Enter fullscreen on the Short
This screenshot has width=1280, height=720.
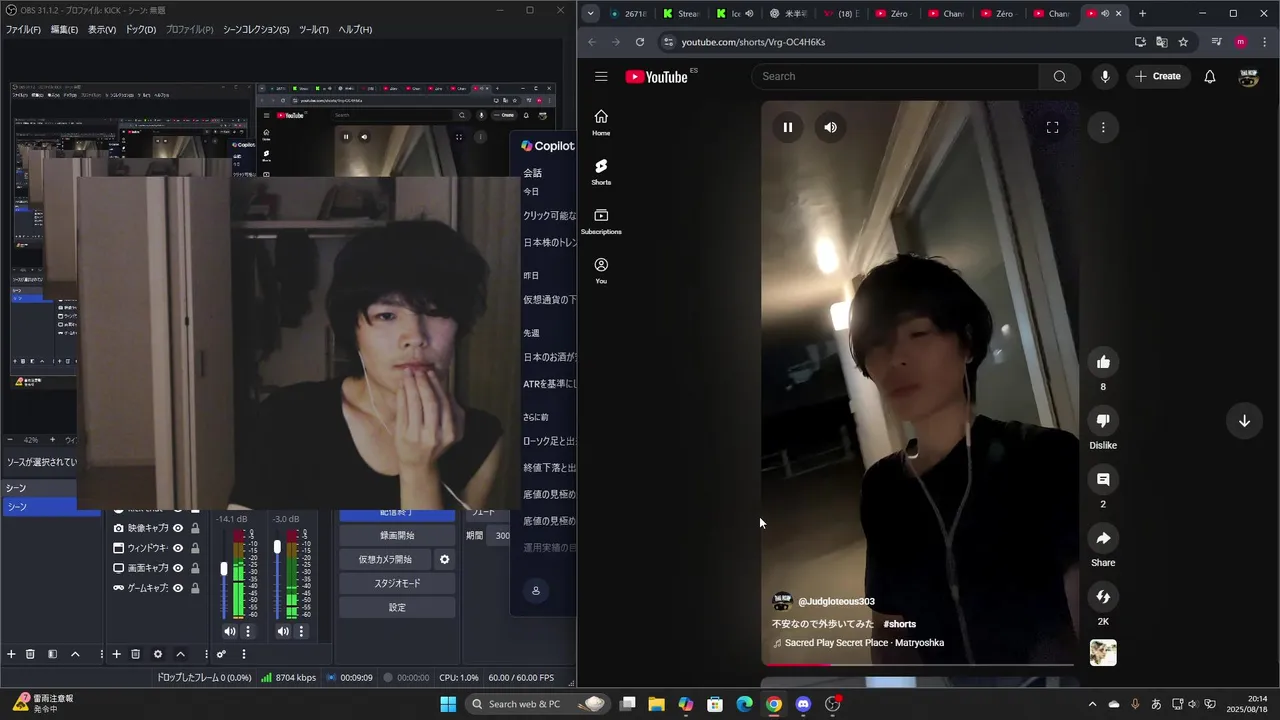(1052, 127)
